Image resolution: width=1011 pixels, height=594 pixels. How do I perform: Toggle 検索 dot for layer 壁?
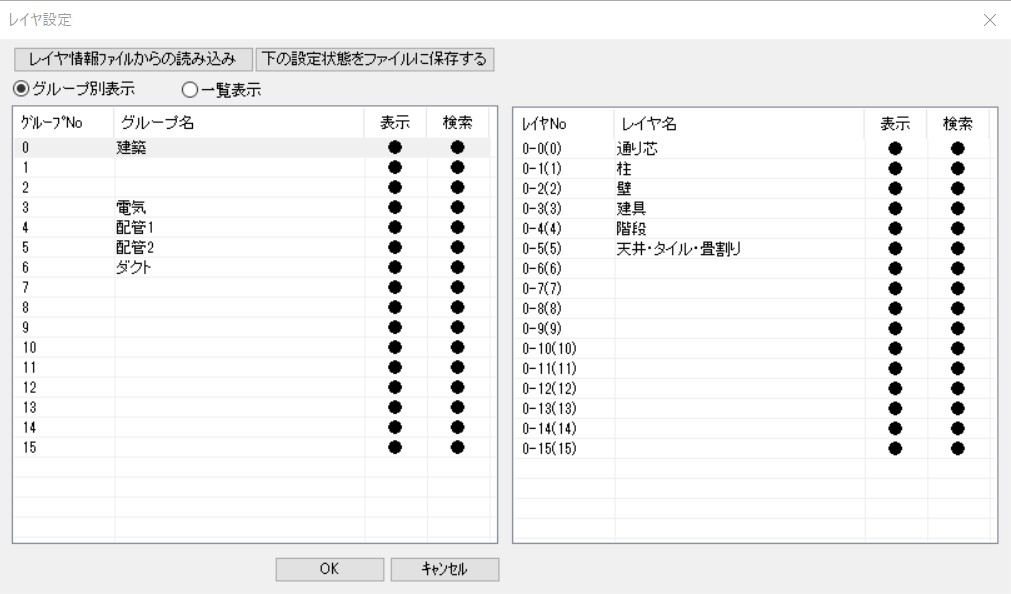[x=957, y=188]
